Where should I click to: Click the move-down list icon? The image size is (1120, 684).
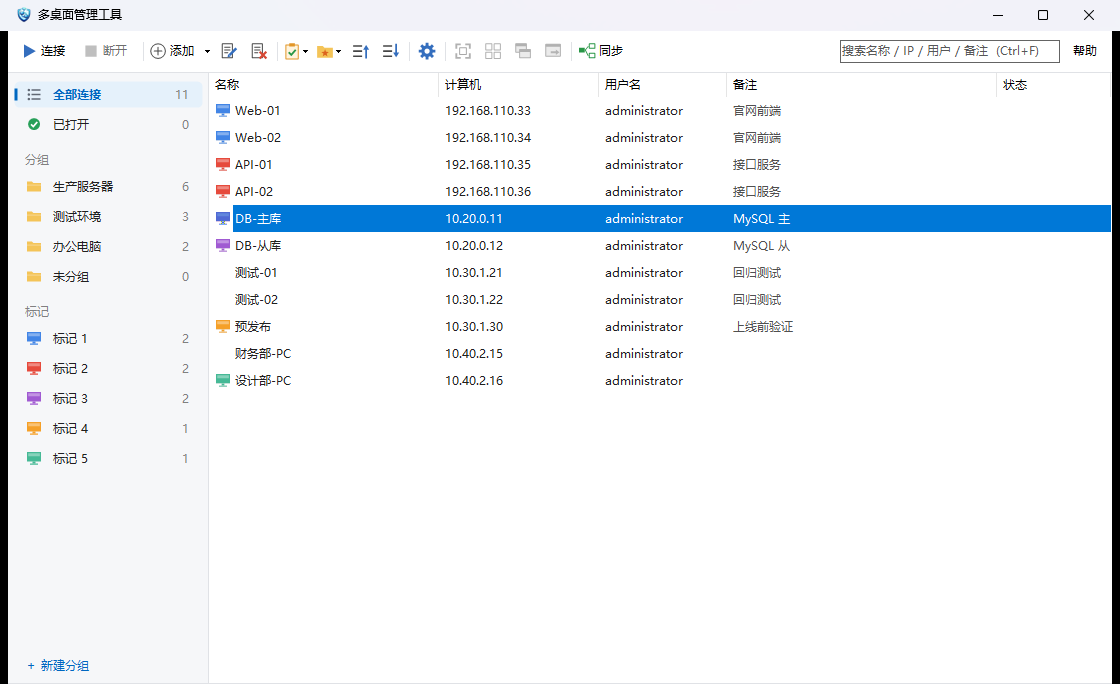[391, 51]
